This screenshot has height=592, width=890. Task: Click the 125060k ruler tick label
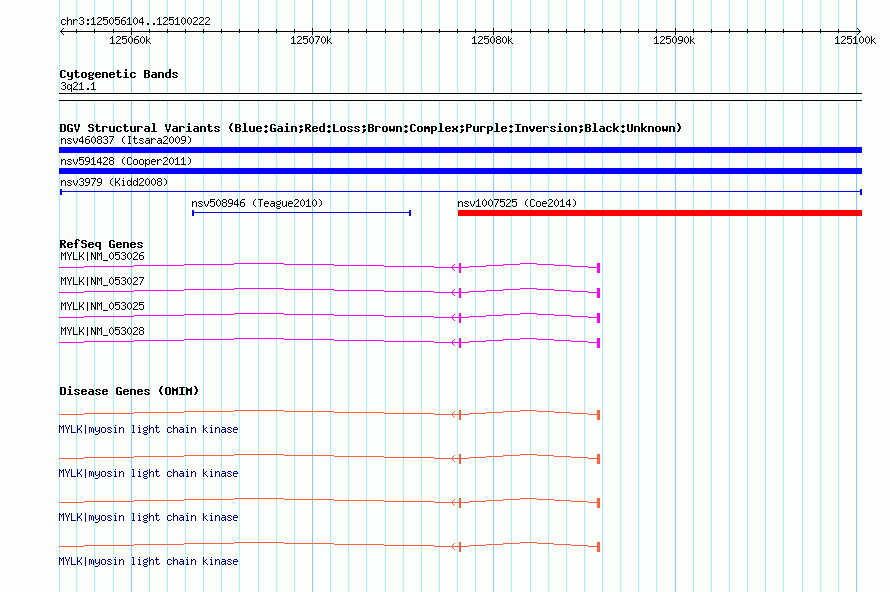130,40
